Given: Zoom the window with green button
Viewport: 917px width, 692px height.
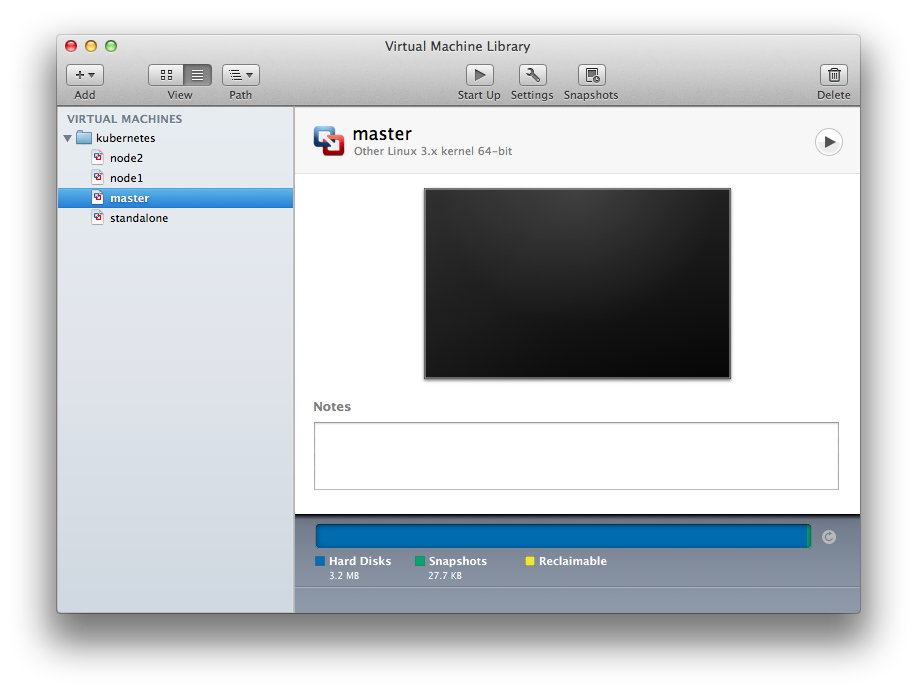Looking at the screenshot, I should pos(111,46).
